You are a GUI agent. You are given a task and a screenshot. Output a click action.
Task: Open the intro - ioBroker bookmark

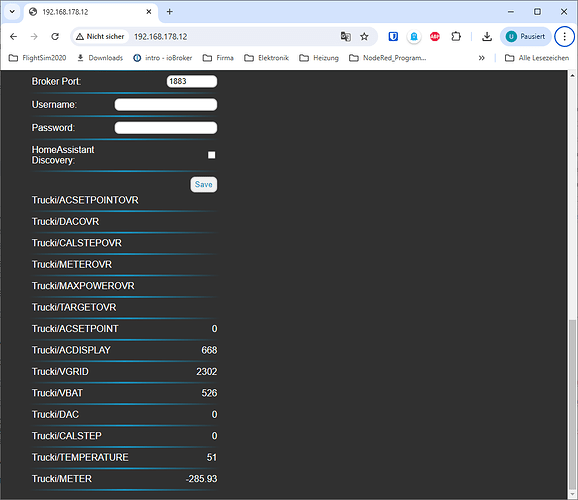163,58
